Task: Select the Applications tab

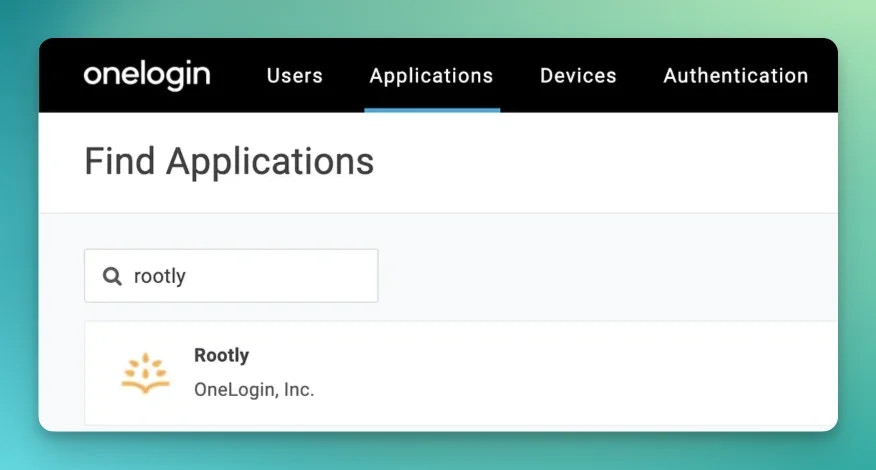Action: click(x=431, y=75)
